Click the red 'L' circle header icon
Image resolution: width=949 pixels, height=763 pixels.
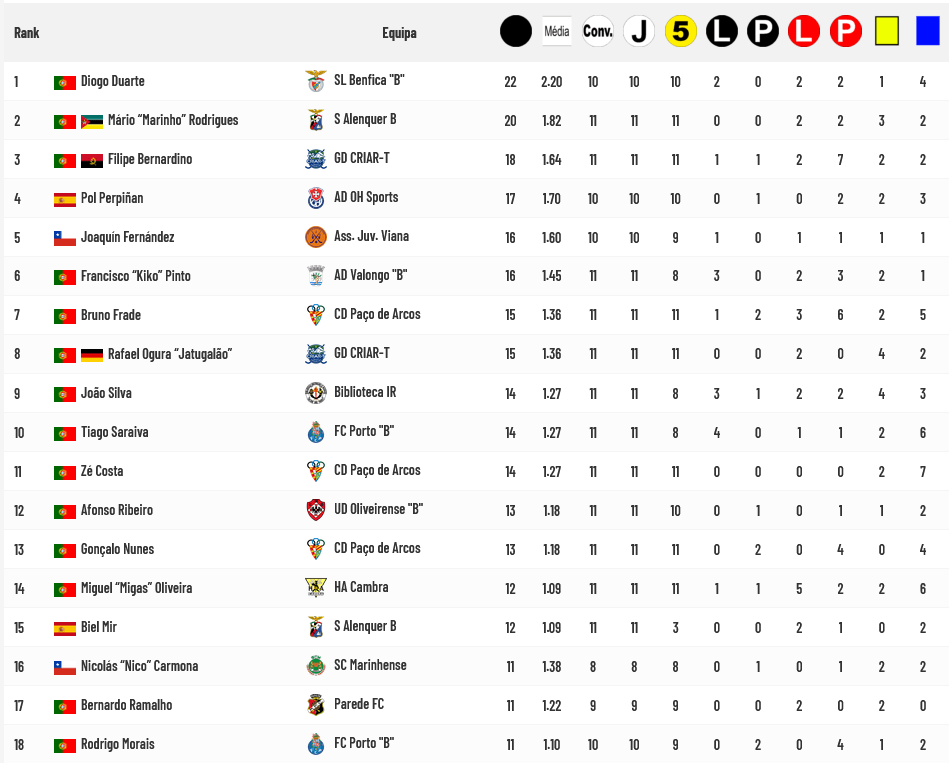[x=803, y=32]
